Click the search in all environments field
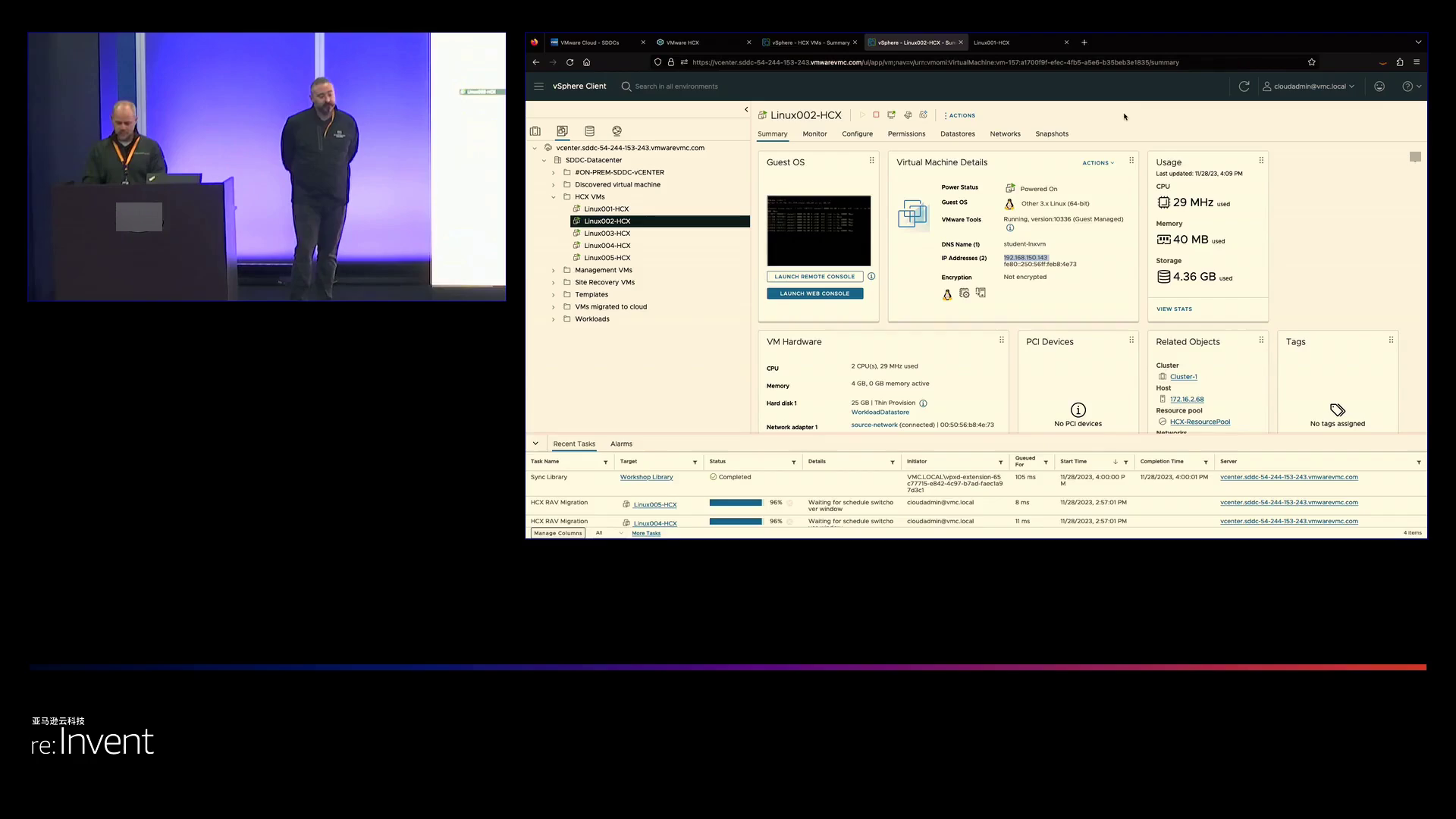 click(676, 86)
